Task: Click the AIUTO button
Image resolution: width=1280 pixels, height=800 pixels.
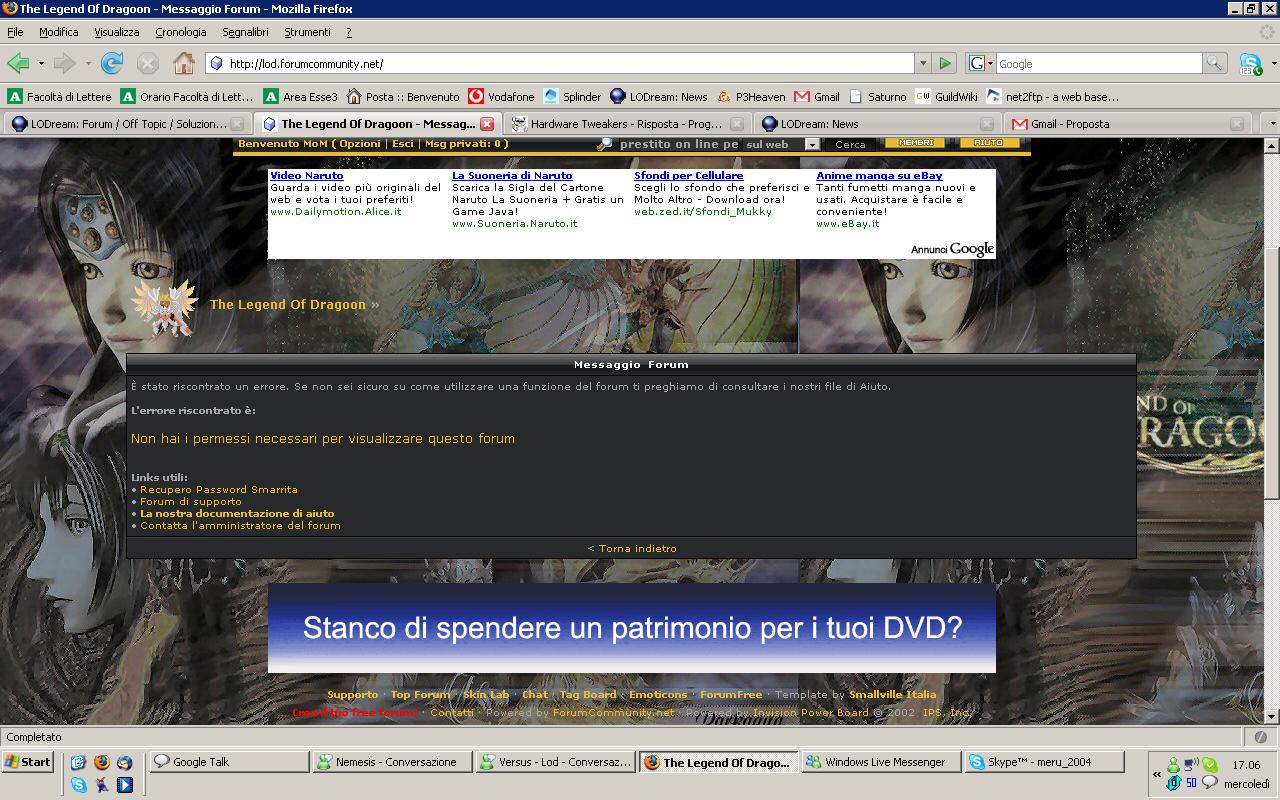Action: pyautogui.click(x=988, y=143)
